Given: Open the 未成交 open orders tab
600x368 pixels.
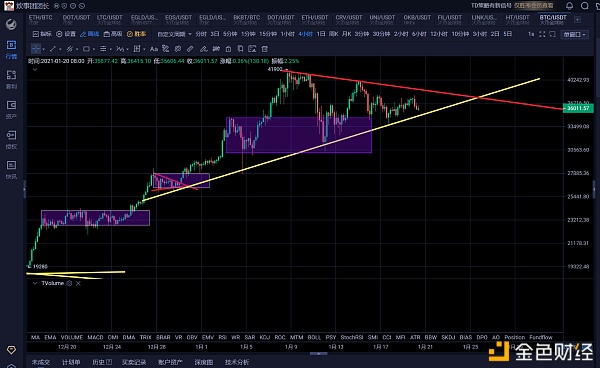Looking at the screenshot, I should pyautogui.click(x=41, y=362).
